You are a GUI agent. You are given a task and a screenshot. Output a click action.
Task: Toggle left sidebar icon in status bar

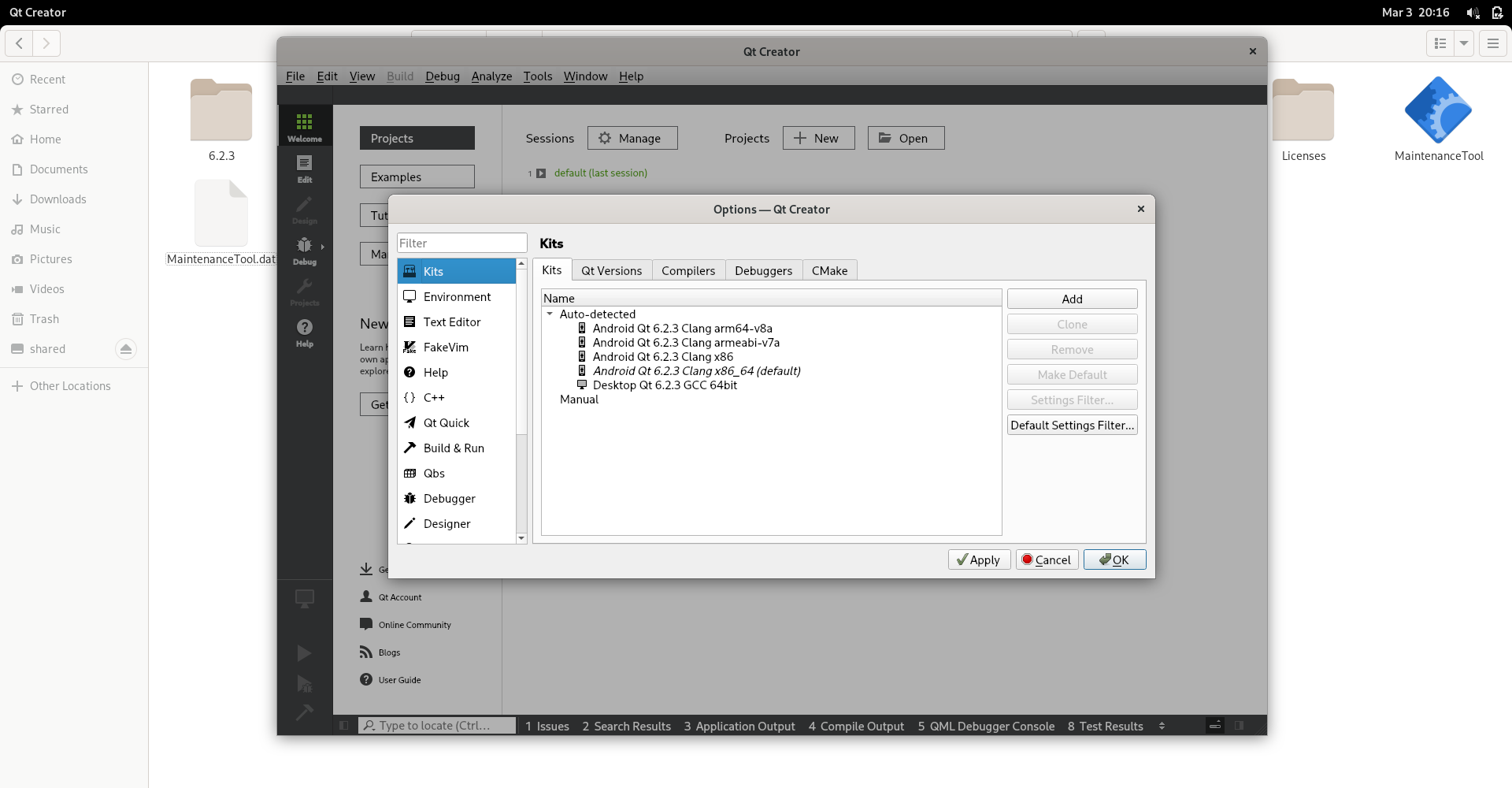tap(344, 726)
